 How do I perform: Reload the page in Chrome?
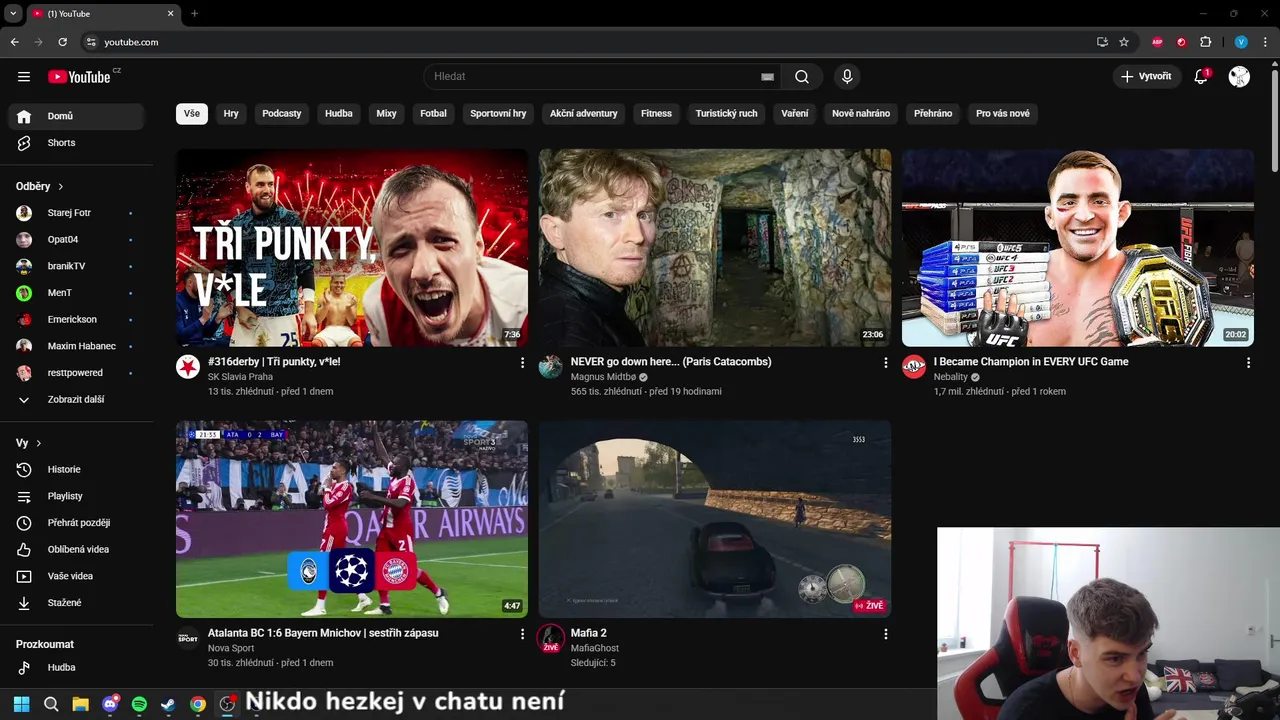click(62, 42)
